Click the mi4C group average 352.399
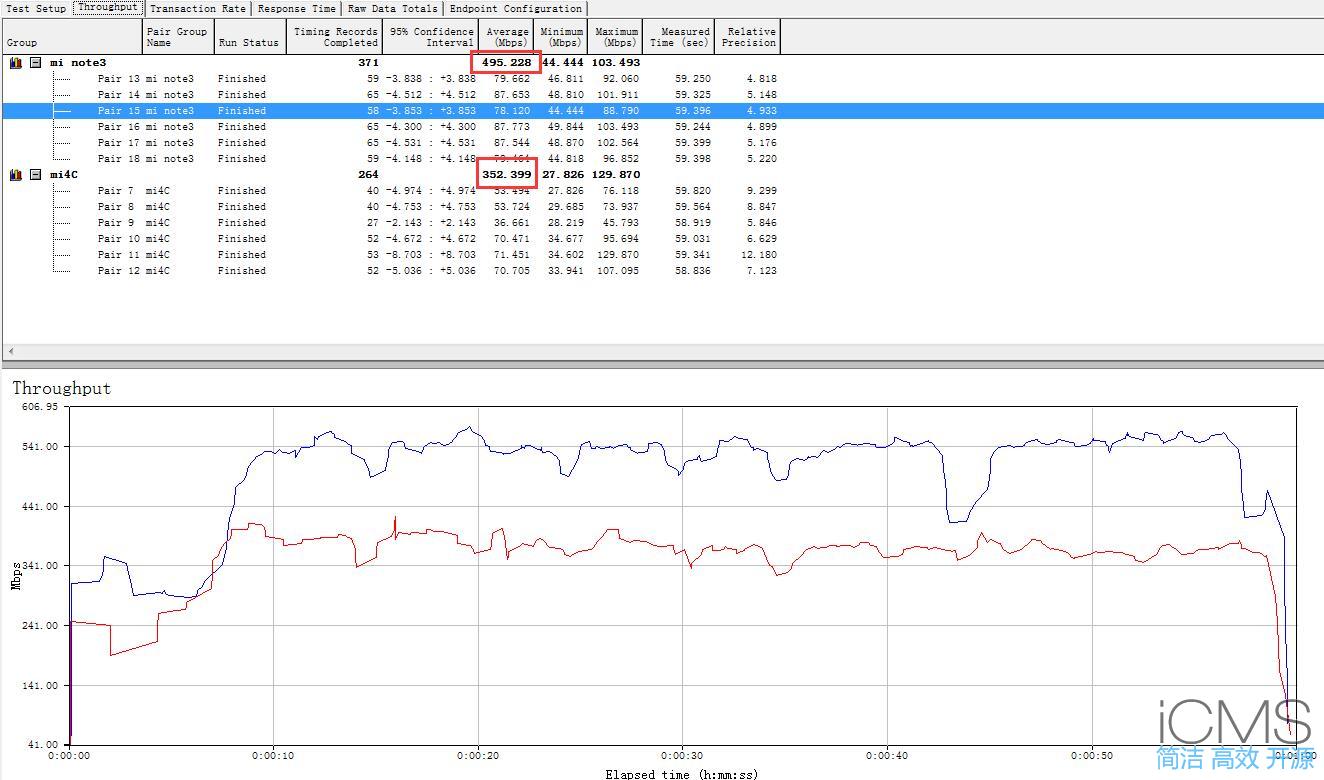This screenshot has width=1324, height=780. [x=507, y=175]
